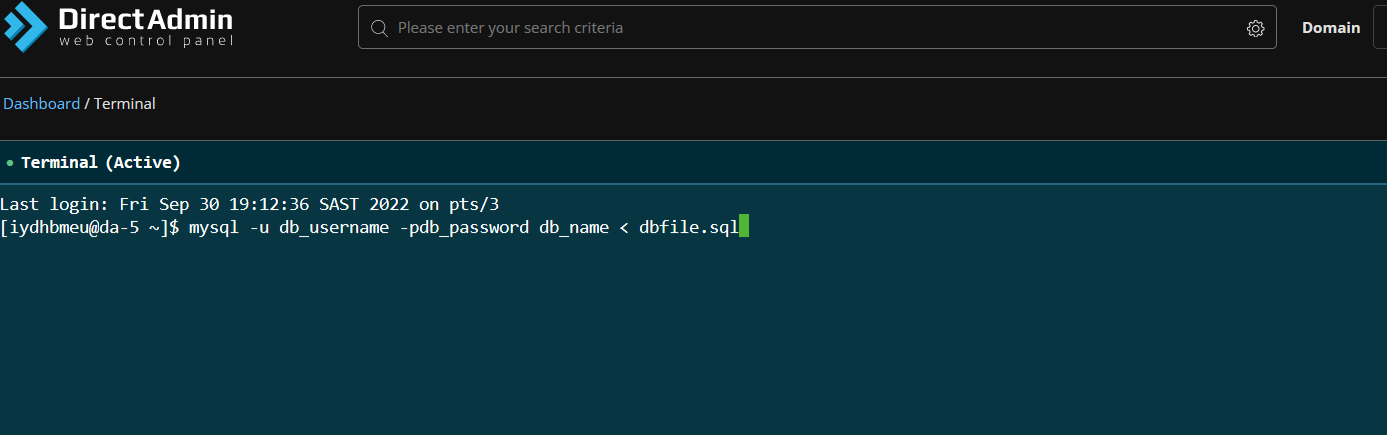
Task: Click the Domain label in the header
Action: tap(1330, 28)
